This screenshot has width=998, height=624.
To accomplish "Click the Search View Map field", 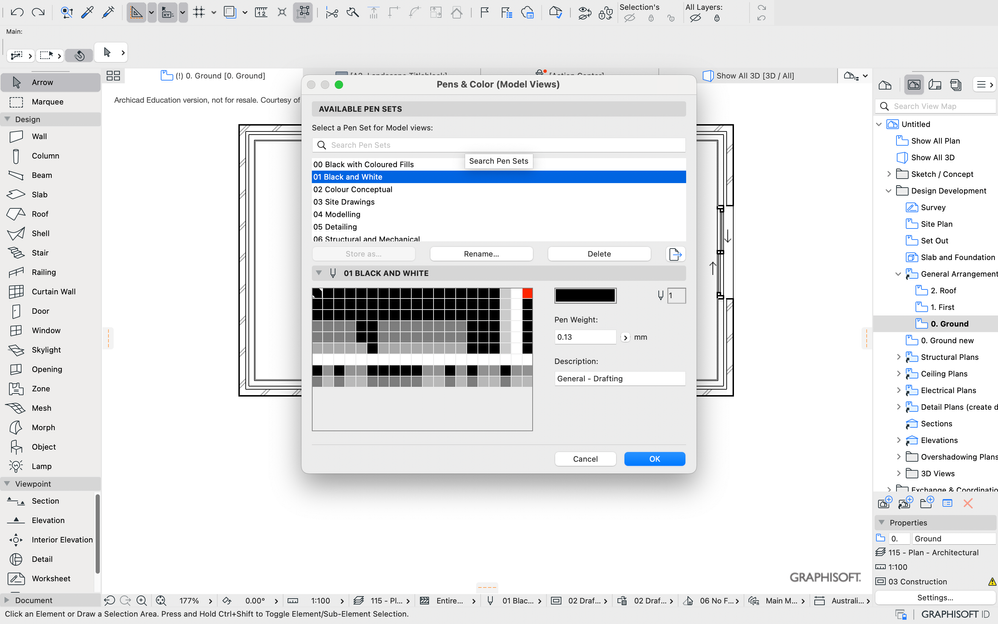I will [x=936, y=106].
